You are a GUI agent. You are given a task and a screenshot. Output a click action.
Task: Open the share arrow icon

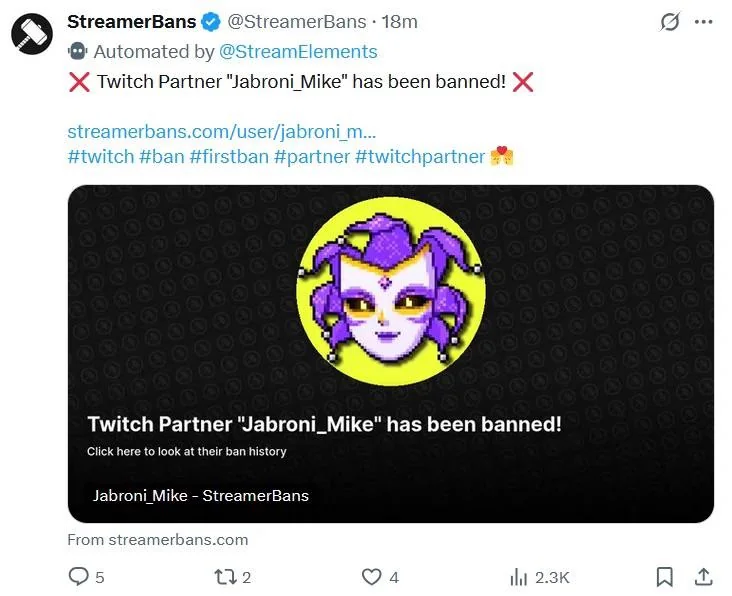coord(703,577)
